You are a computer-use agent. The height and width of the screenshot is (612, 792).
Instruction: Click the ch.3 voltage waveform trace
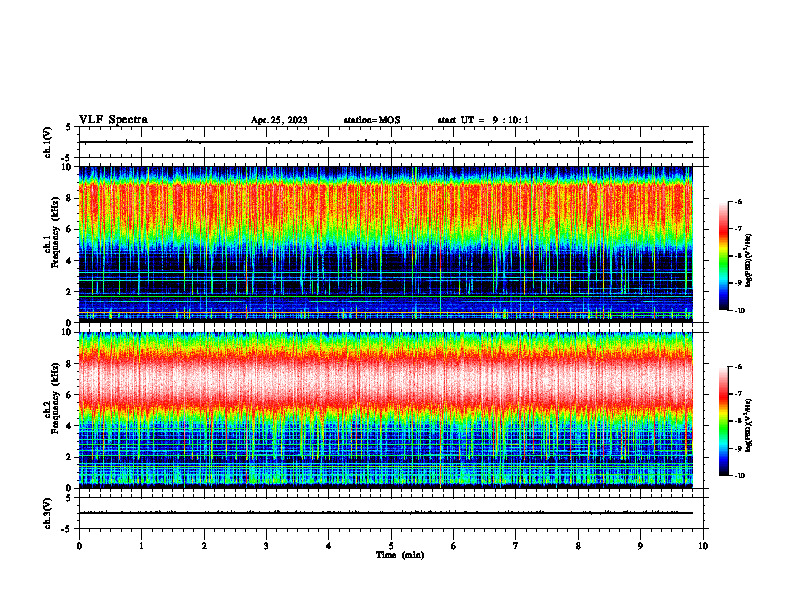386,513
